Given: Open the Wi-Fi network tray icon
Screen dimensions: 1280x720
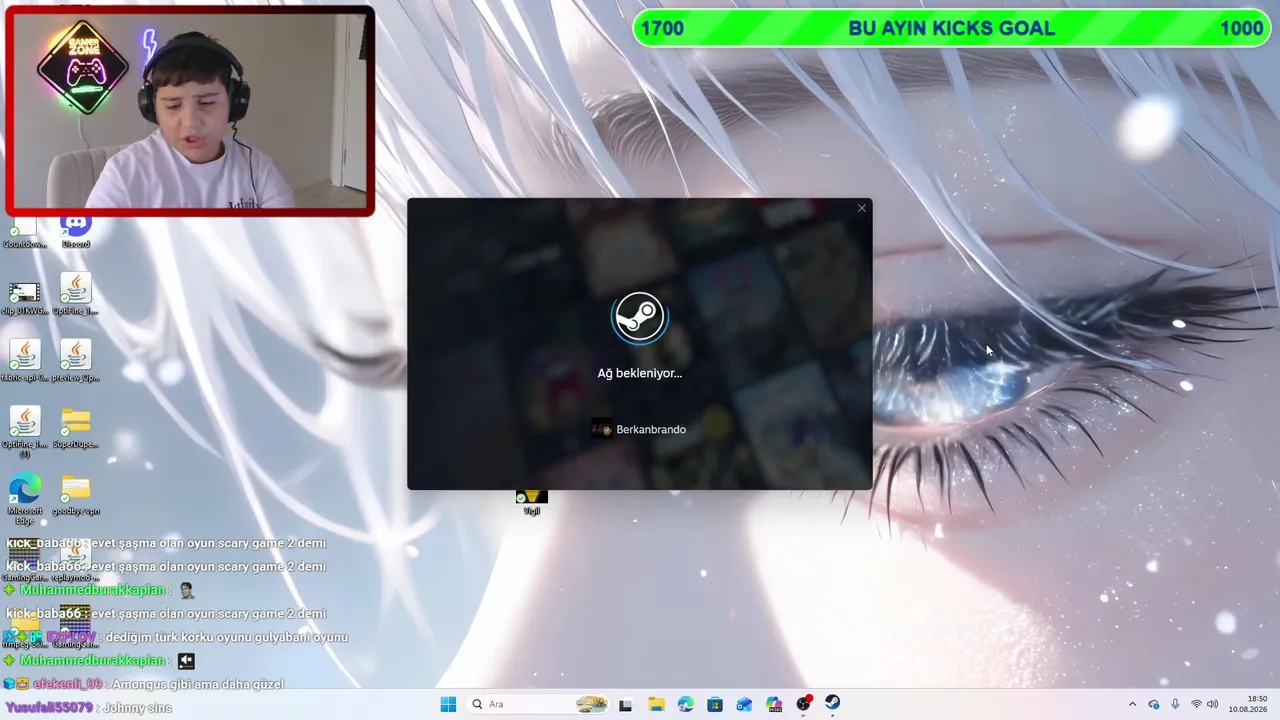Looking at the screenshot, I should pyautogui.click(x=1196, y=704).
